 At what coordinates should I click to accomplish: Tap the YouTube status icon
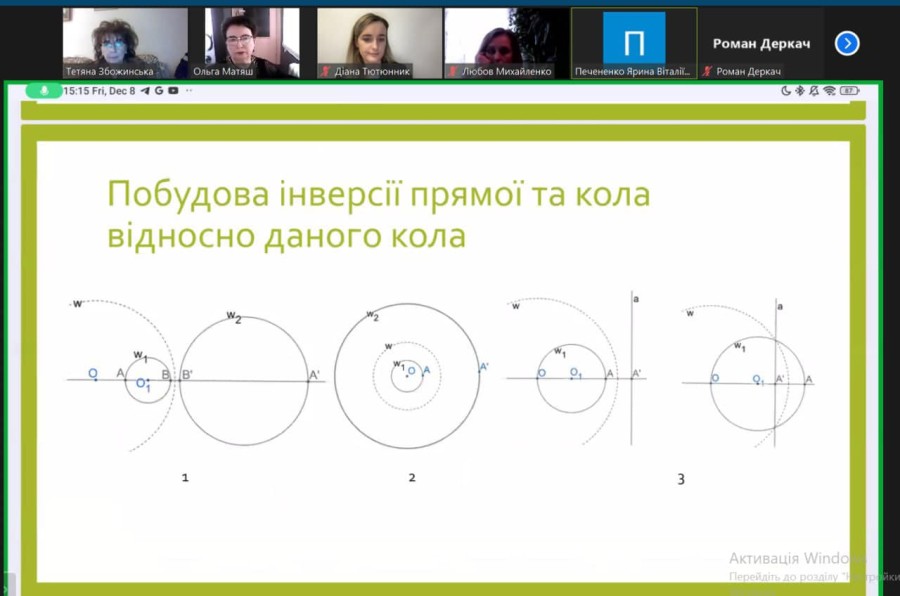pos(173,91)
